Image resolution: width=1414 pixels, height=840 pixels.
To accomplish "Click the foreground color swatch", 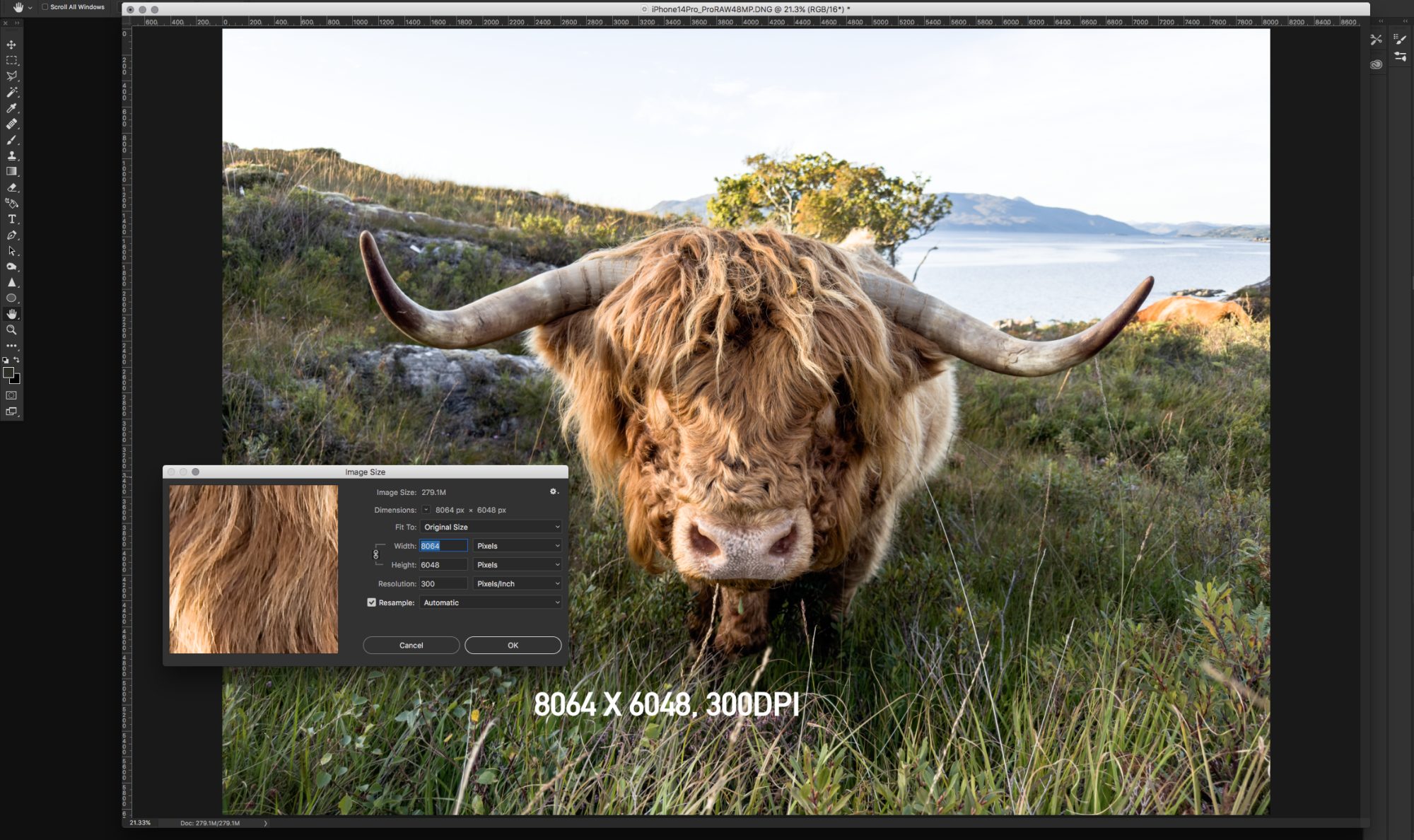I will click(x=8, y=373).
